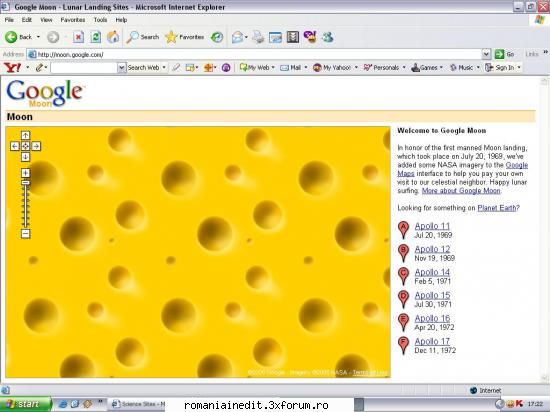
Task: Follow the More about Google Moon link
Action: pyautogui.click(x=461, y=191)
